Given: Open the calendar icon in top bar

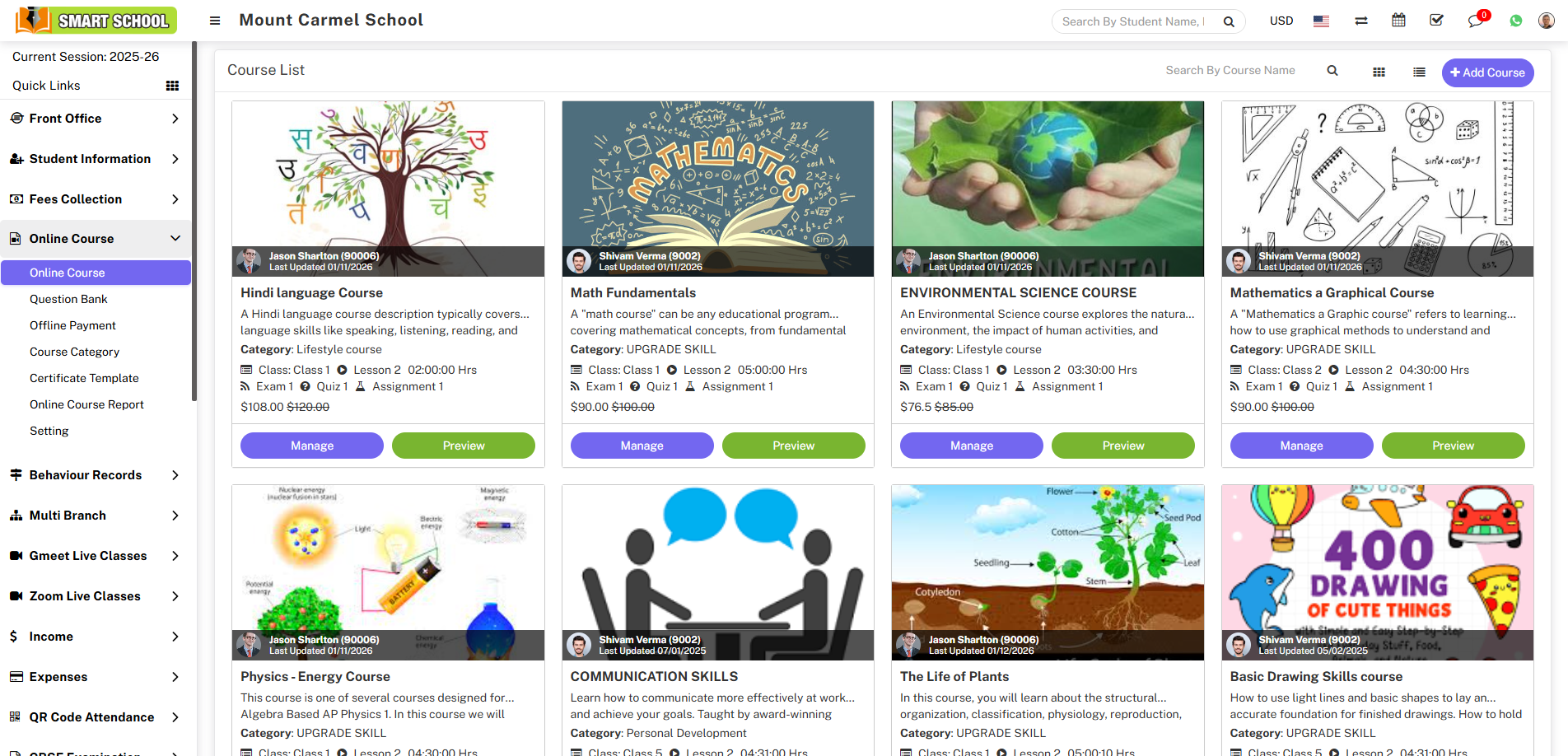Looking at the screenshot, I should pyautogui.click(x=1398, y=21).
